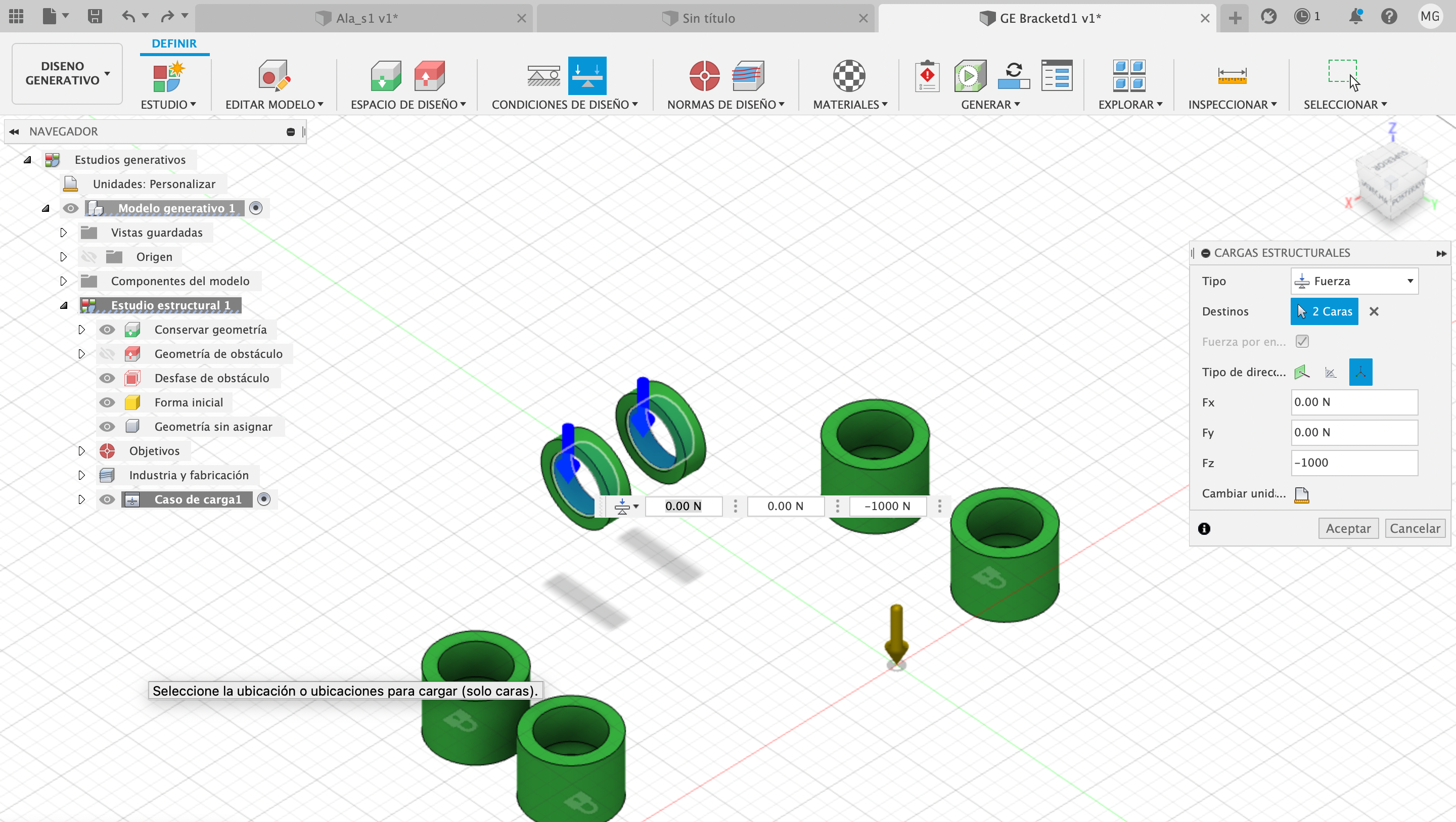1456x822 pixels.
Task: Open the Study Materials checkered sphere
Action: coord(849,75)
